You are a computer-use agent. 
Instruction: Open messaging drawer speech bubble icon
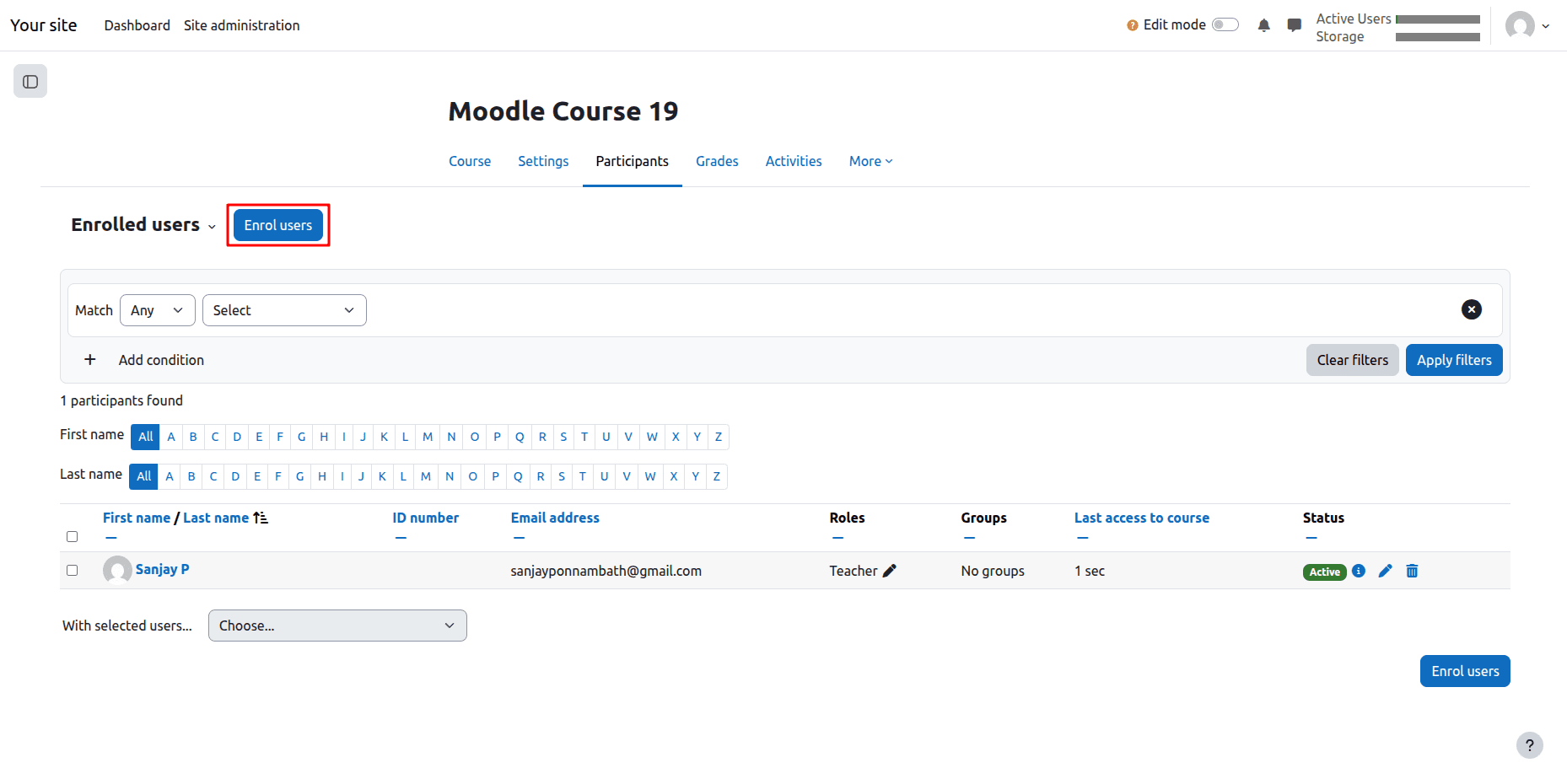click(1294, 25)
